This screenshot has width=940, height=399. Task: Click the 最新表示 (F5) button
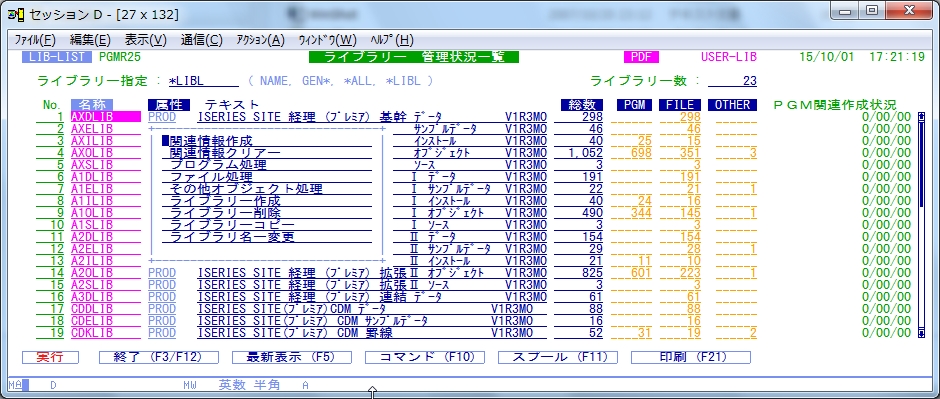click(x=292, y=357)
